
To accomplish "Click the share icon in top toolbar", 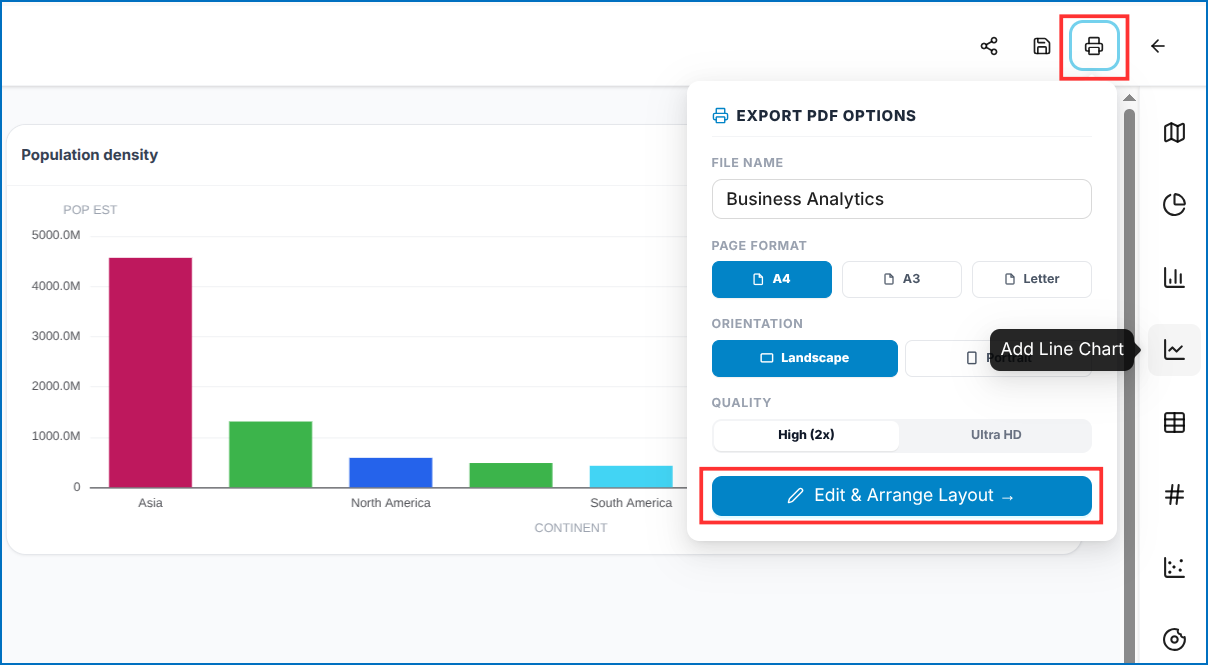I will [x=989, y=46].
